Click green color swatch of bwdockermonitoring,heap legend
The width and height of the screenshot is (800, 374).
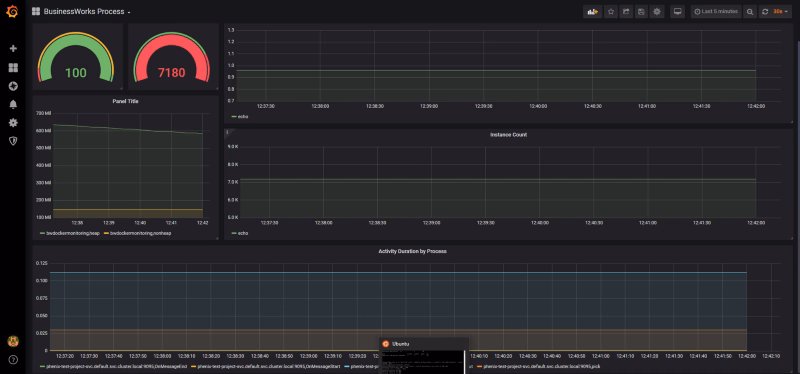coord(42,233)
